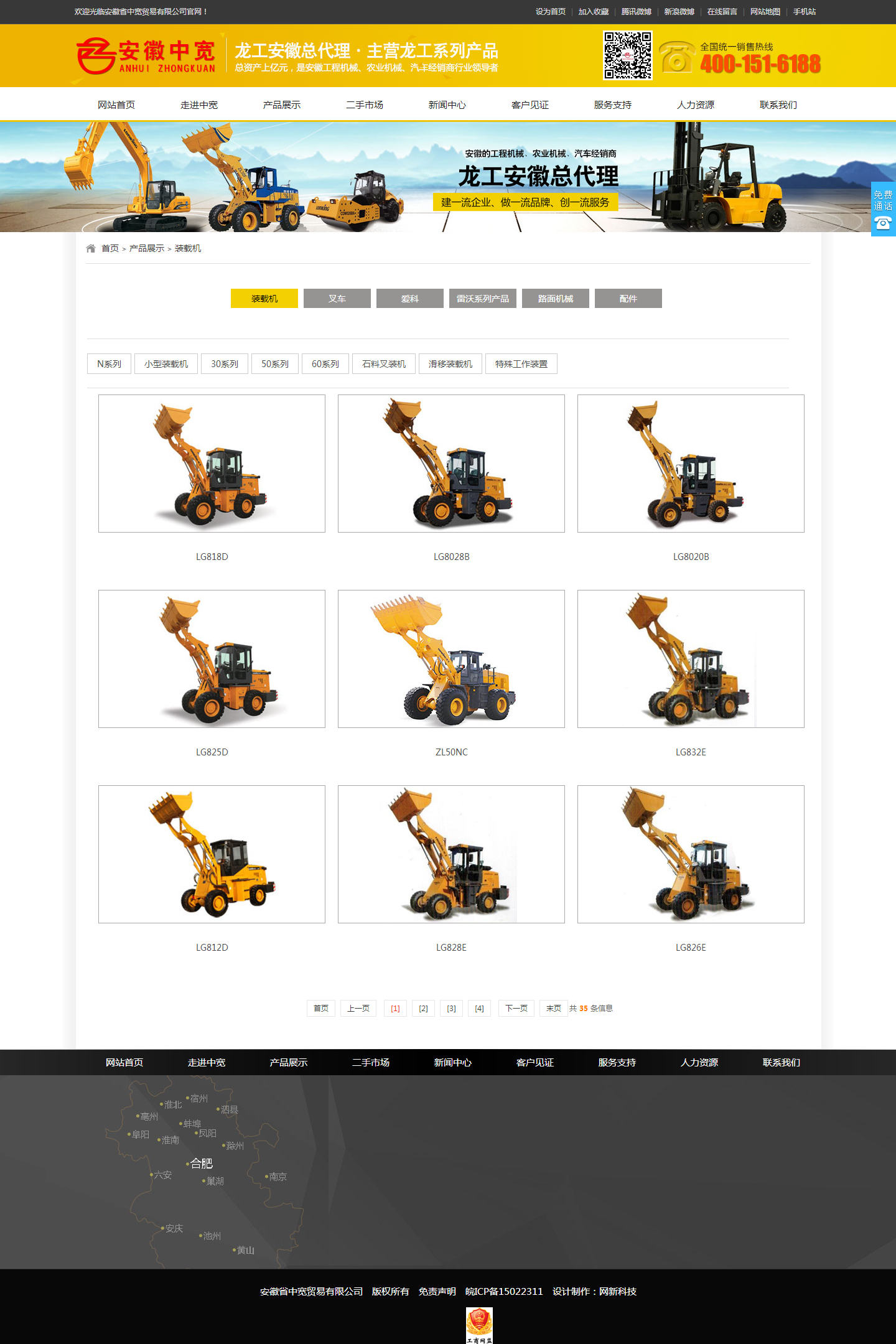The width and height of the screenshot is (896, 1344).
Task: Select 联系我们 in main navigation
Action: pos(778,105)
